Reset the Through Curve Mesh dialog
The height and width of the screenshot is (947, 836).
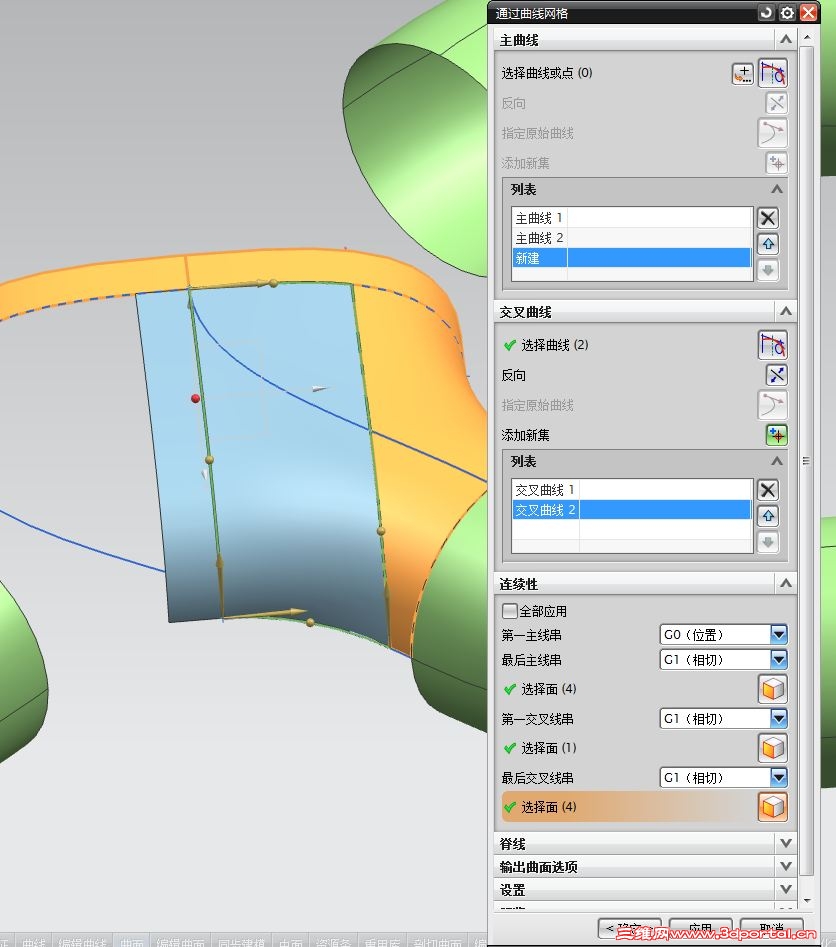pos(766,13)
